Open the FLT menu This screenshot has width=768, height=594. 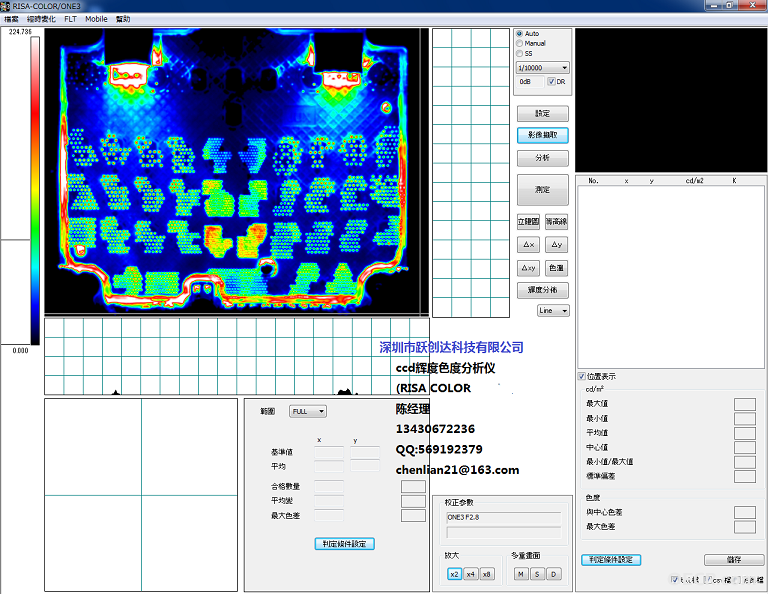pyautogui.click(x=71, y=19)
